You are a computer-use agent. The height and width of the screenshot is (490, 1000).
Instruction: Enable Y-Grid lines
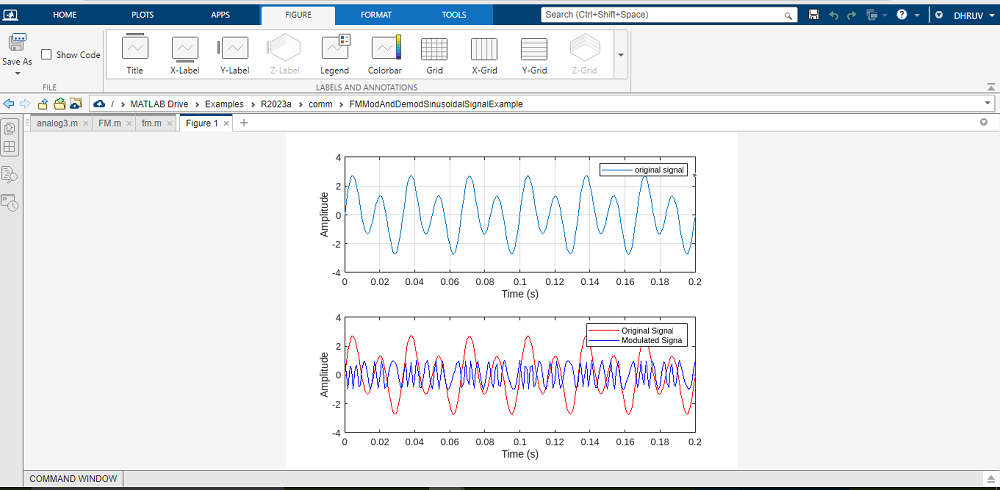click(534, 54)
